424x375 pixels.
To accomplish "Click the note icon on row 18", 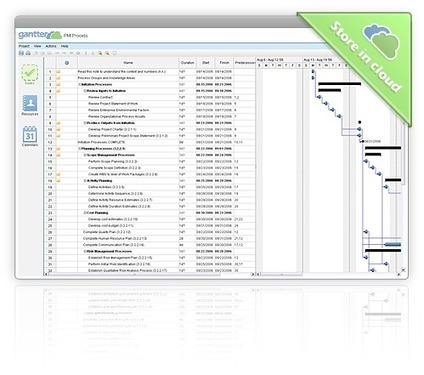I will click(x=58, y=181).
